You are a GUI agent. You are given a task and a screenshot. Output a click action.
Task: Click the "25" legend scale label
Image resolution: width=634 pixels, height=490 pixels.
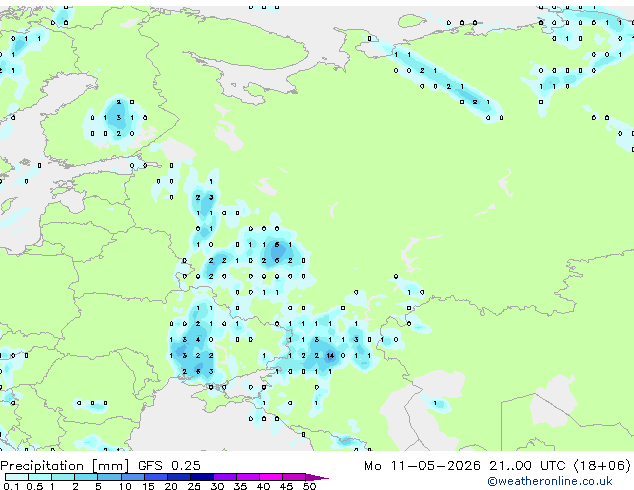pos(194,486)
